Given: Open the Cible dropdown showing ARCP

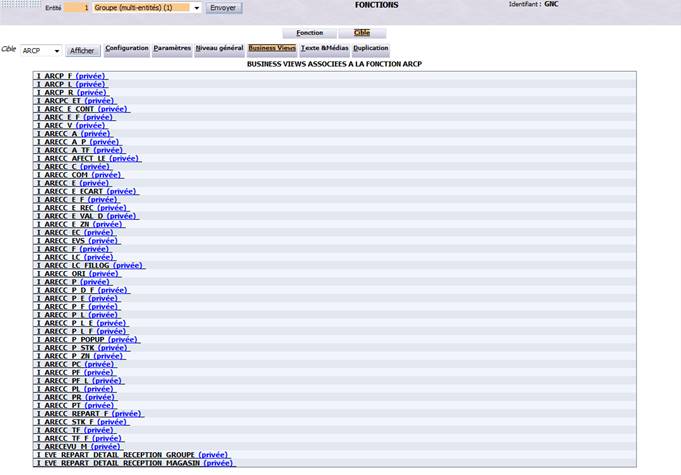Looking at the screenshot, I should coord(41,51).
